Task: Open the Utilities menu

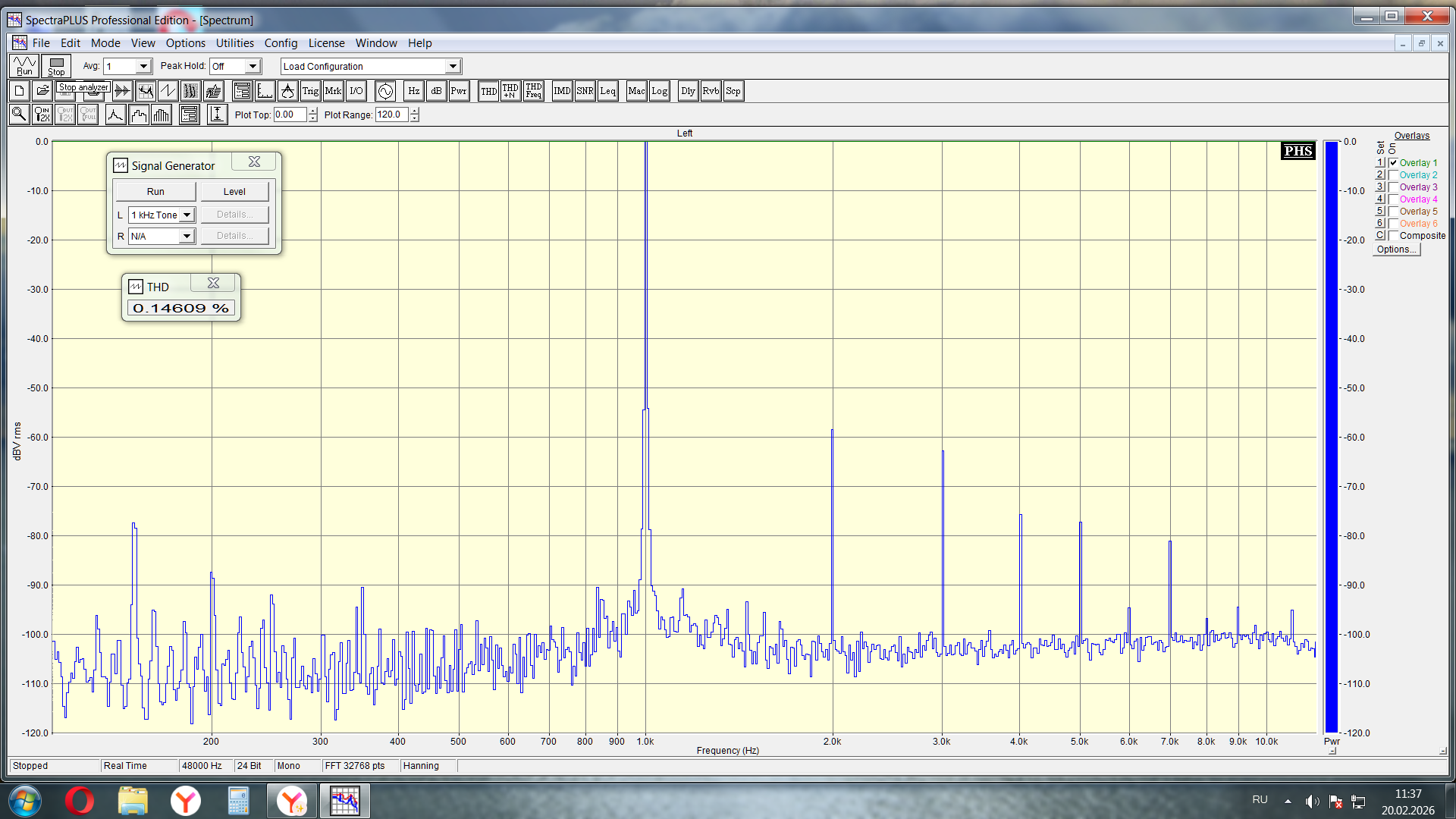Action: click(x=234, y=43)
